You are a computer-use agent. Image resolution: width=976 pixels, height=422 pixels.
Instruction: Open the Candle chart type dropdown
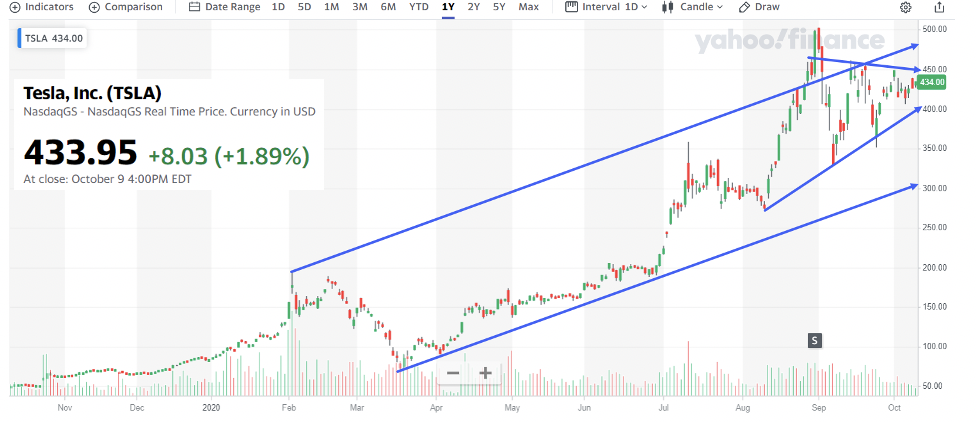pos(693,7)
